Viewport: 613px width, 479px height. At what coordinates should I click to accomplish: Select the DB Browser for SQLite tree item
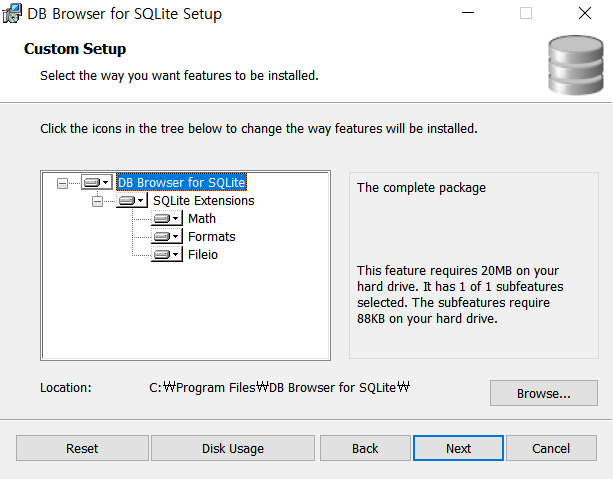coord(182,182)
